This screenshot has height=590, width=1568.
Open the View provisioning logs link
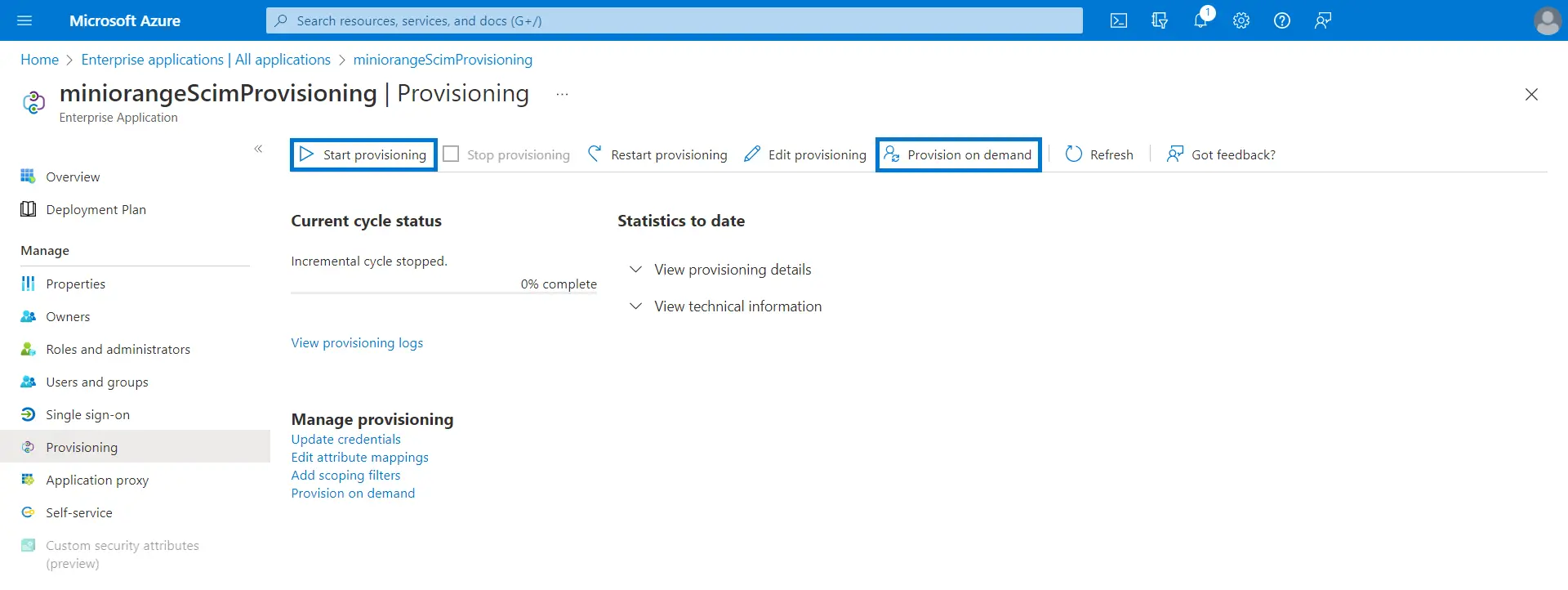[357, 343]
